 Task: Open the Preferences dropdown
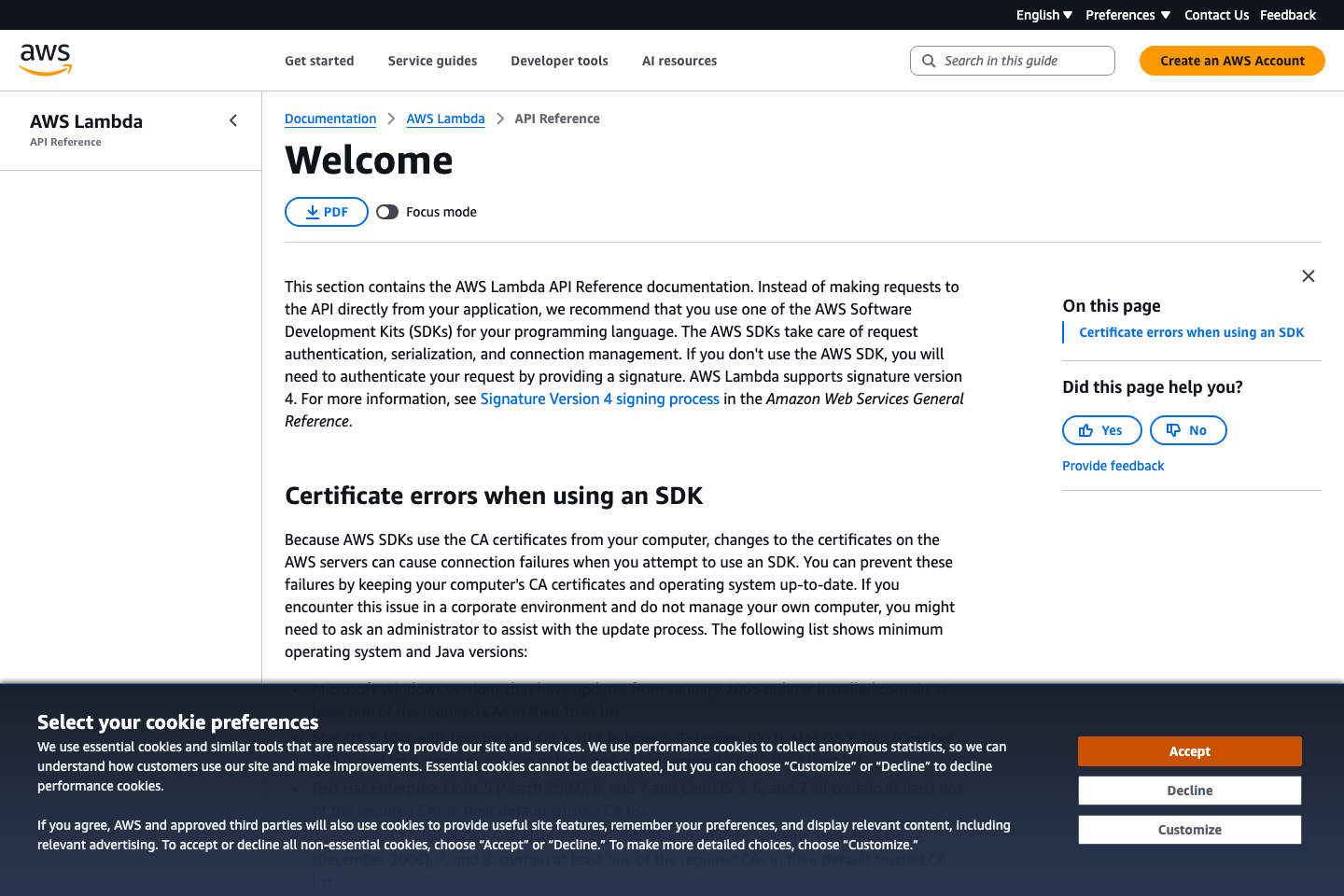click(x=1127, y=14)
